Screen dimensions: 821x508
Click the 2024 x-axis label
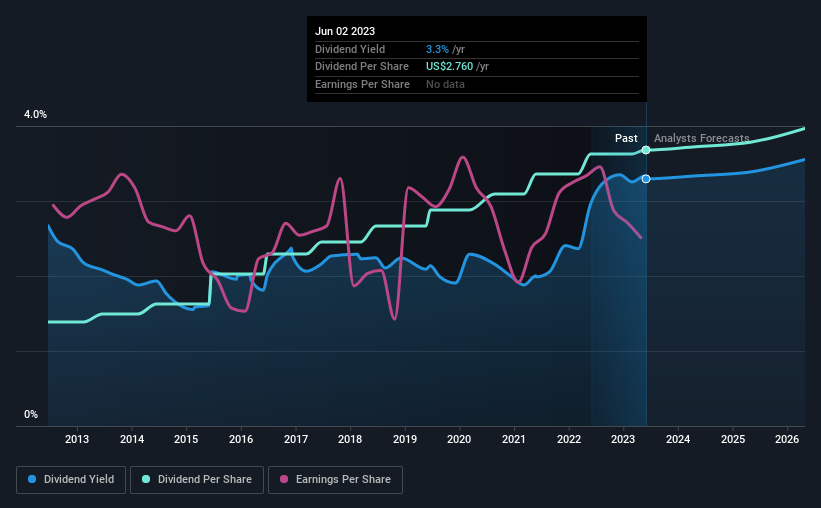(x=678, y=439)
